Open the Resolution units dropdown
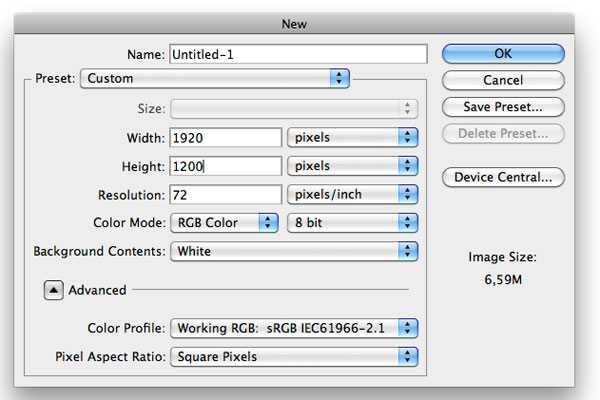The width and height of the screenshot is (600, 400). point(352,194)
